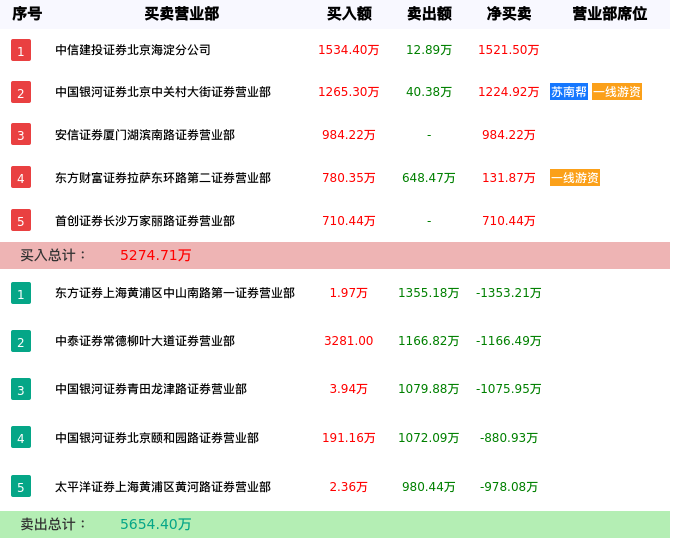Viewport: 676px width, 540px height.
Task: Open 中国银河证券青田龙津路证券营业部
Action: tap(151, 389)
